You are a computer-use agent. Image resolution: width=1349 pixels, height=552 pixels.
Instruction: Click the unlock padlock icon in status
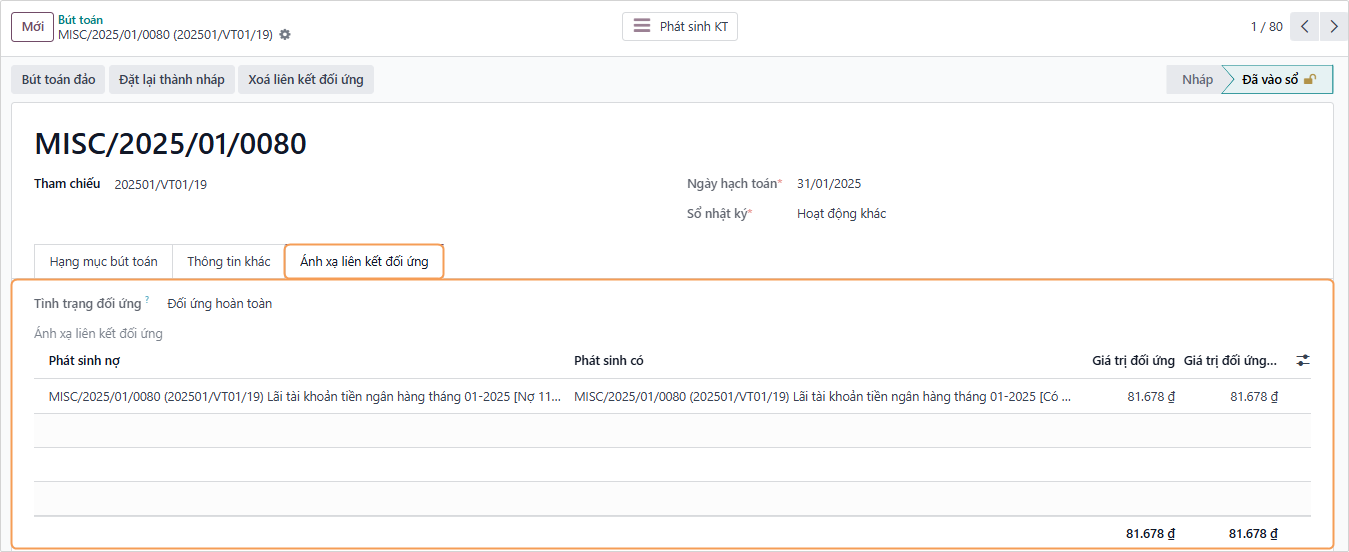[1310, 80]
